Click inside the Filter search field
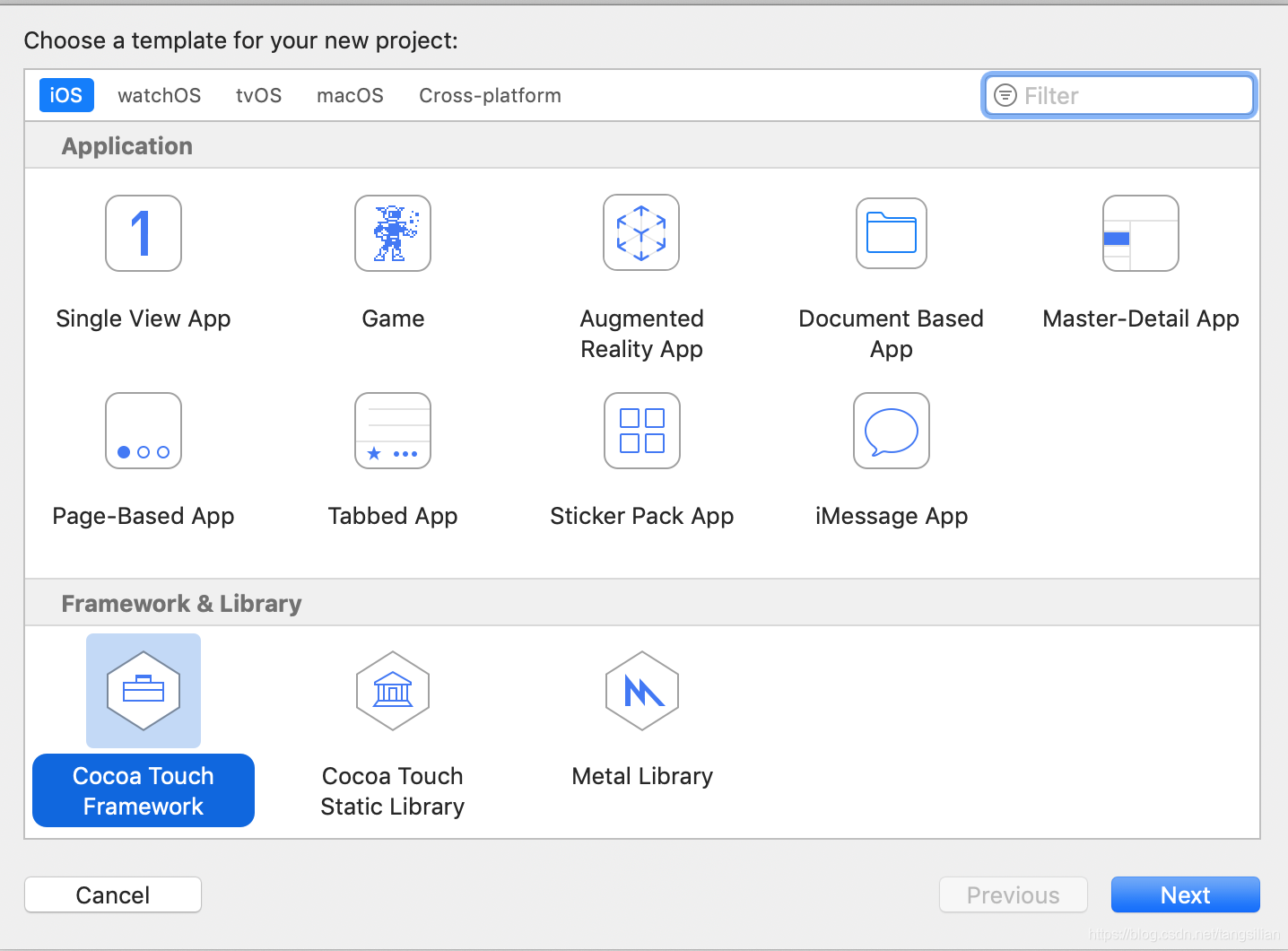1288x951 pixels. pos(1117,95)
